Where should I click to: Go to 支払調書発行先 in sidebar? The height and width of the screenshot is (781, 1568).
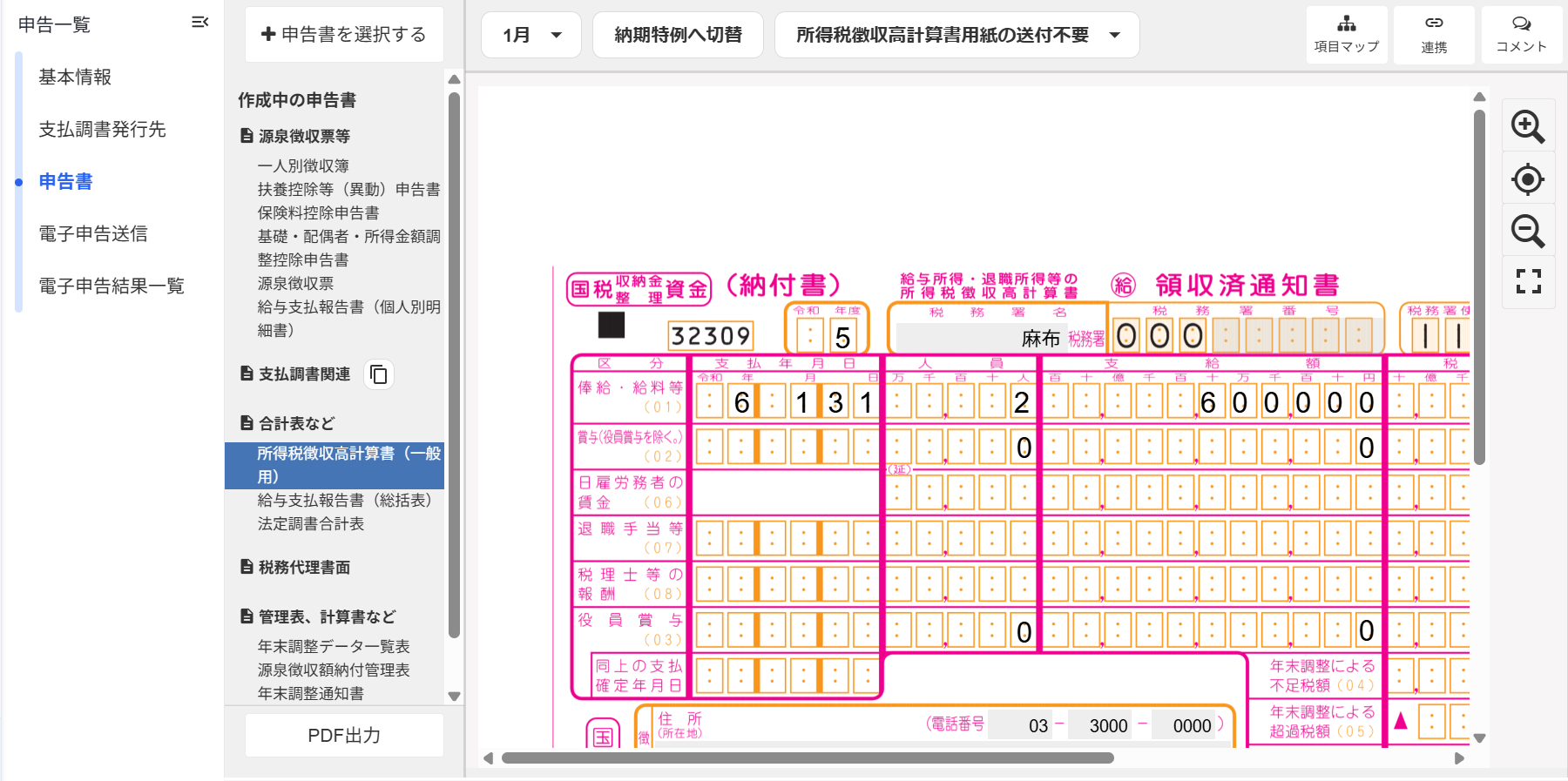(102, 129)
